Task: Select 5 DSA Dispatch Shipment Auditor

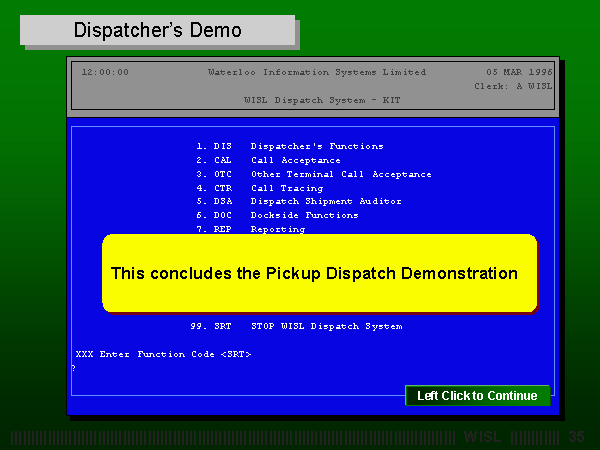Action: point(299,201)
